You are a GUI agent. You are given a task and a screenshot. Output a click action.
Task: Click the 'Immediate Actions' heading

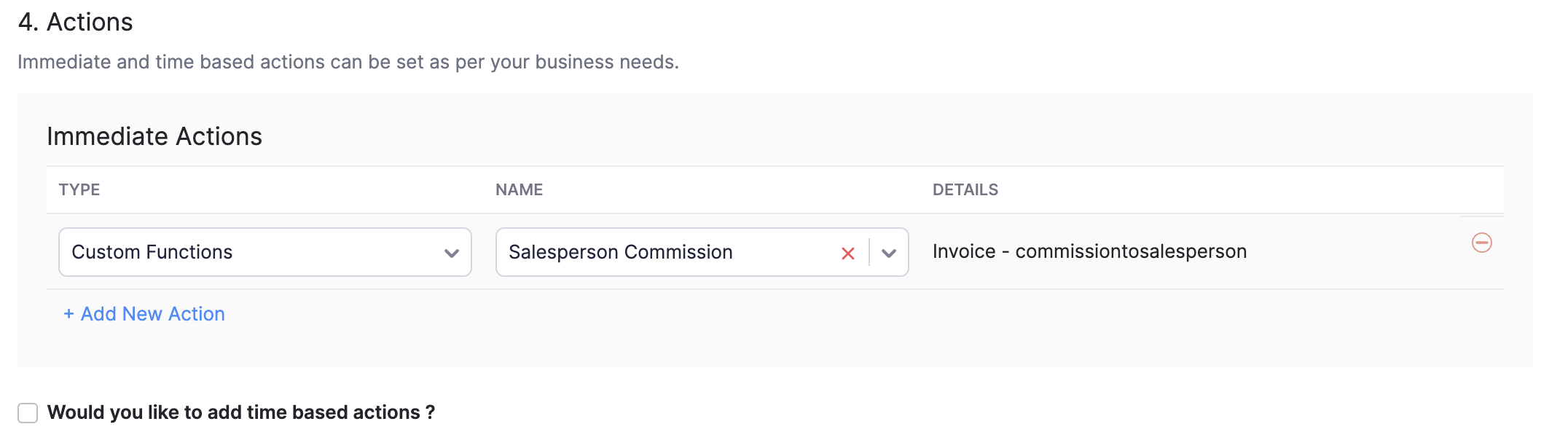pos(154,135)
